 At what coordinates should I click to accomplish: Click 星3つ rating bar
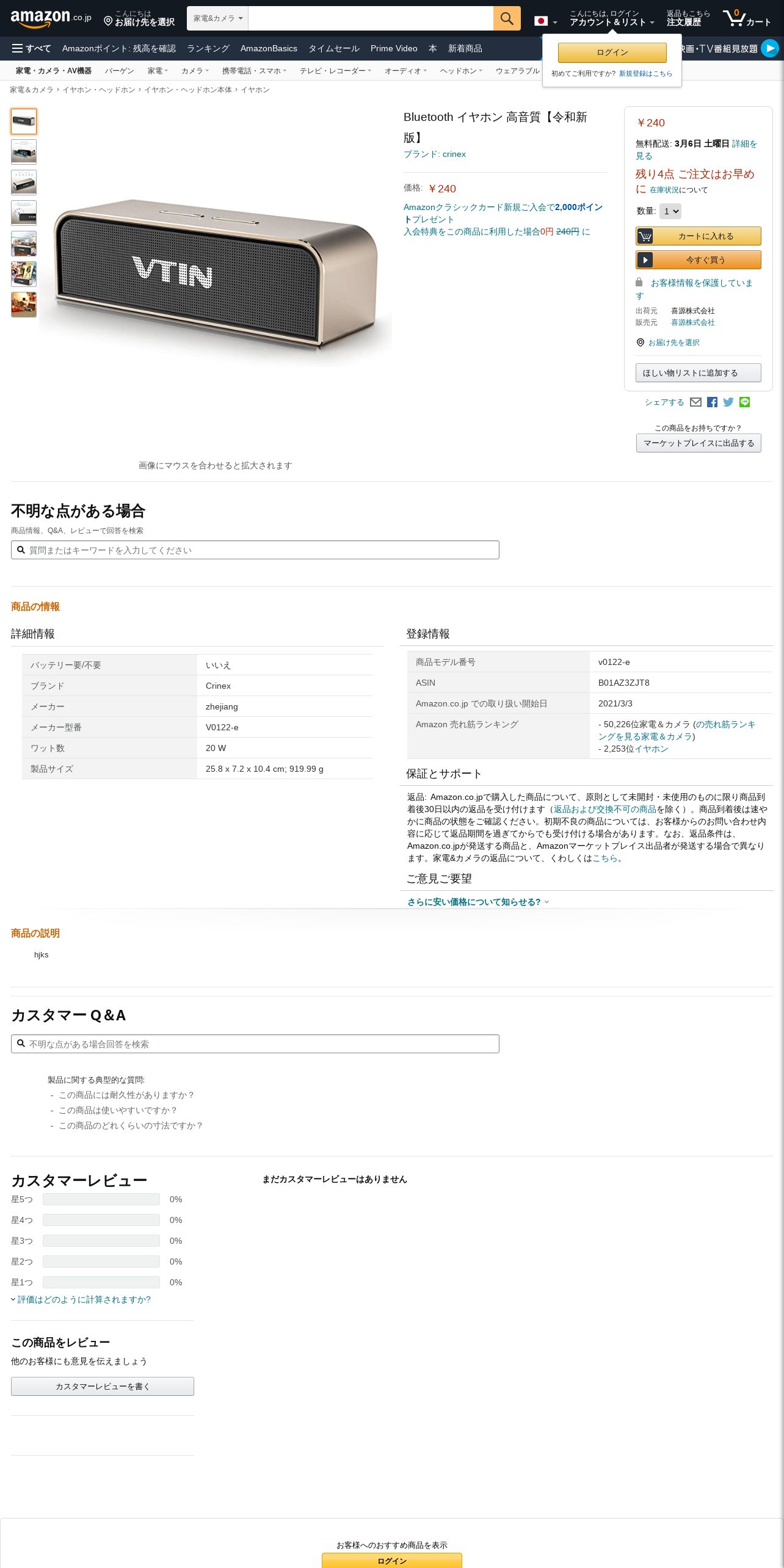[x=101, y=1241]
